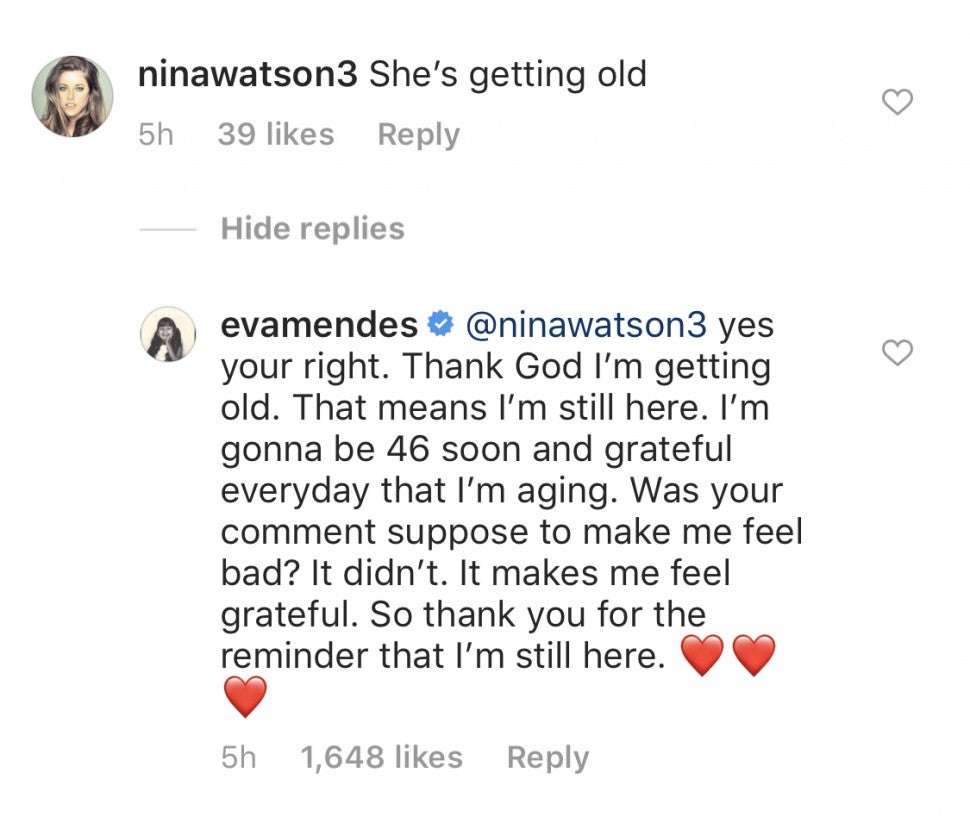Like ninawatson3's comment with the heart
Screen dimensions: 970x835
click(898, 102)
